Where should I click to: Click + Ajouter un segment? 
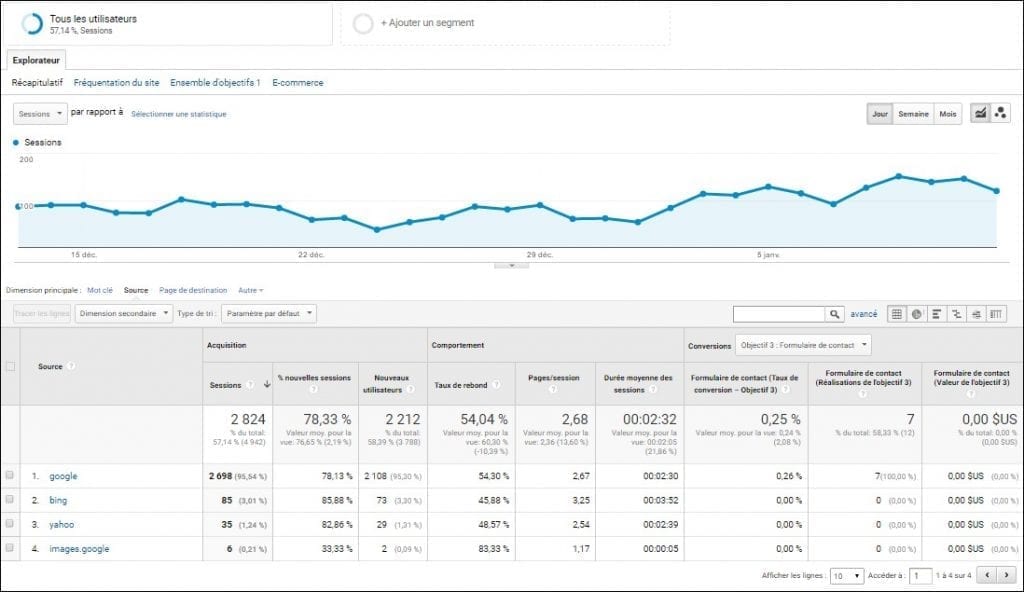click(x=428, y=23)
